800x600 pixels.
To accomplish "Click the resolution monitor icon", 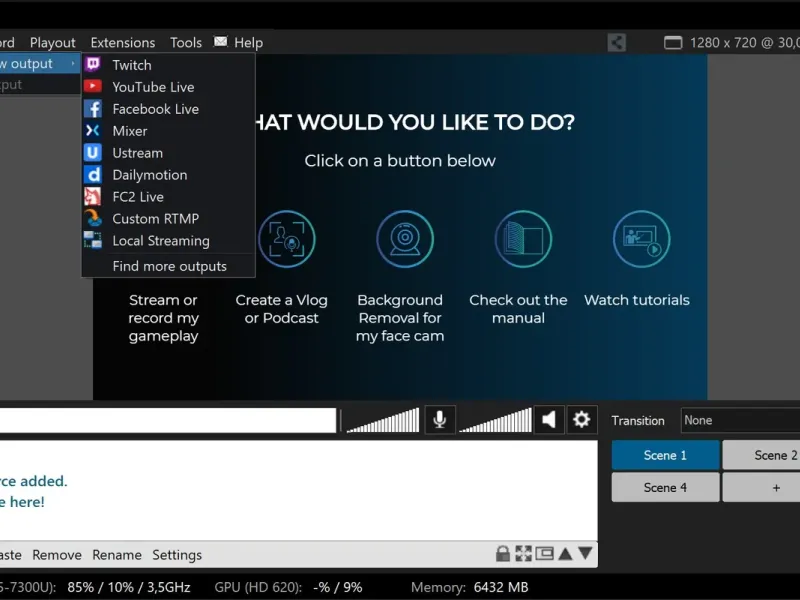I will click(x=673, y=42).
